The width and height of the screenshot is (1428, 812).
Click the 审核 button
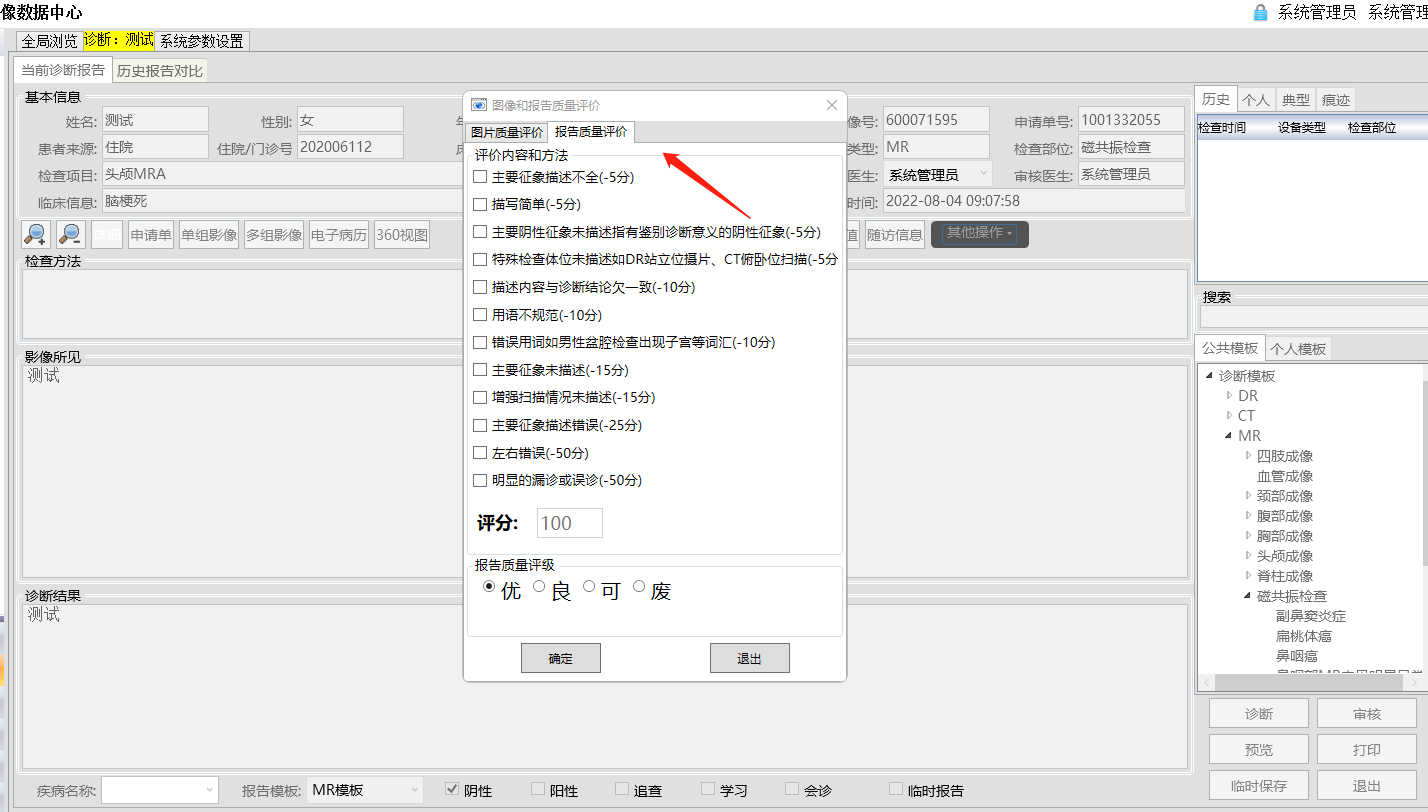pos(1367,713)
